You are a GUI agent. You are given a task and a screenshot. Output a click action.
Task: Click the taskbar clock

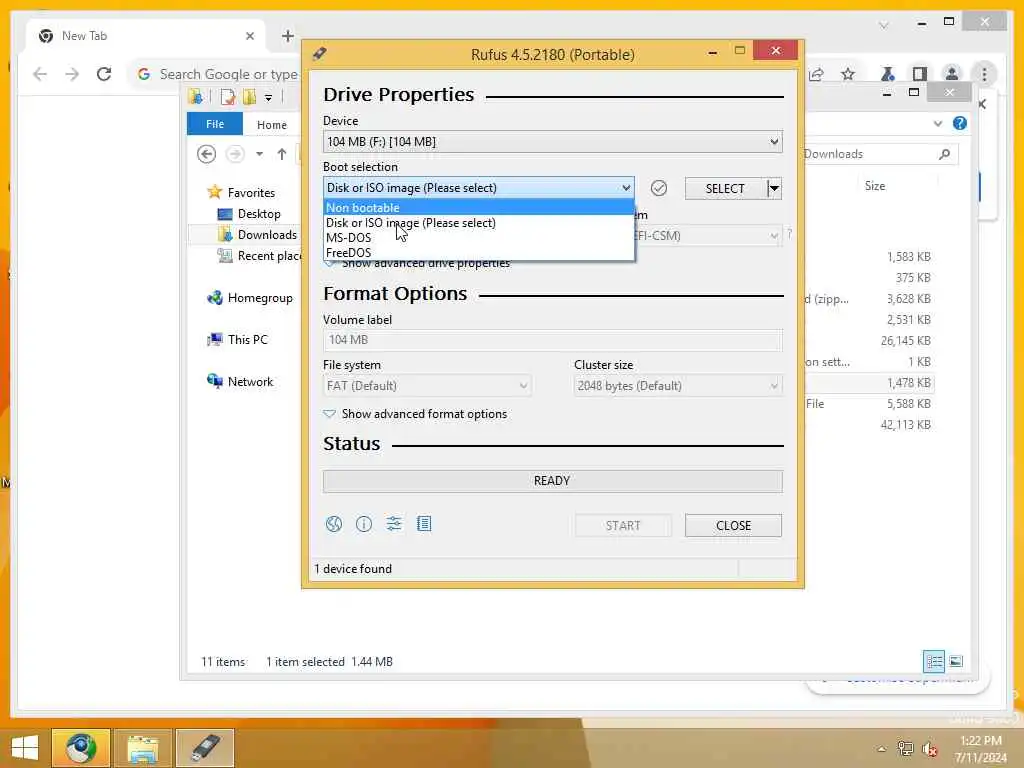point(980,749)
